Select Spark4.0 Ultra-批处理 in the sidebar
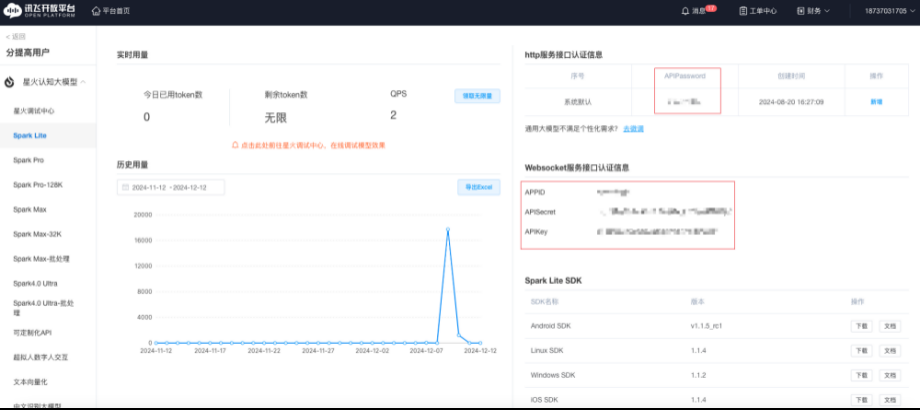 44,308
